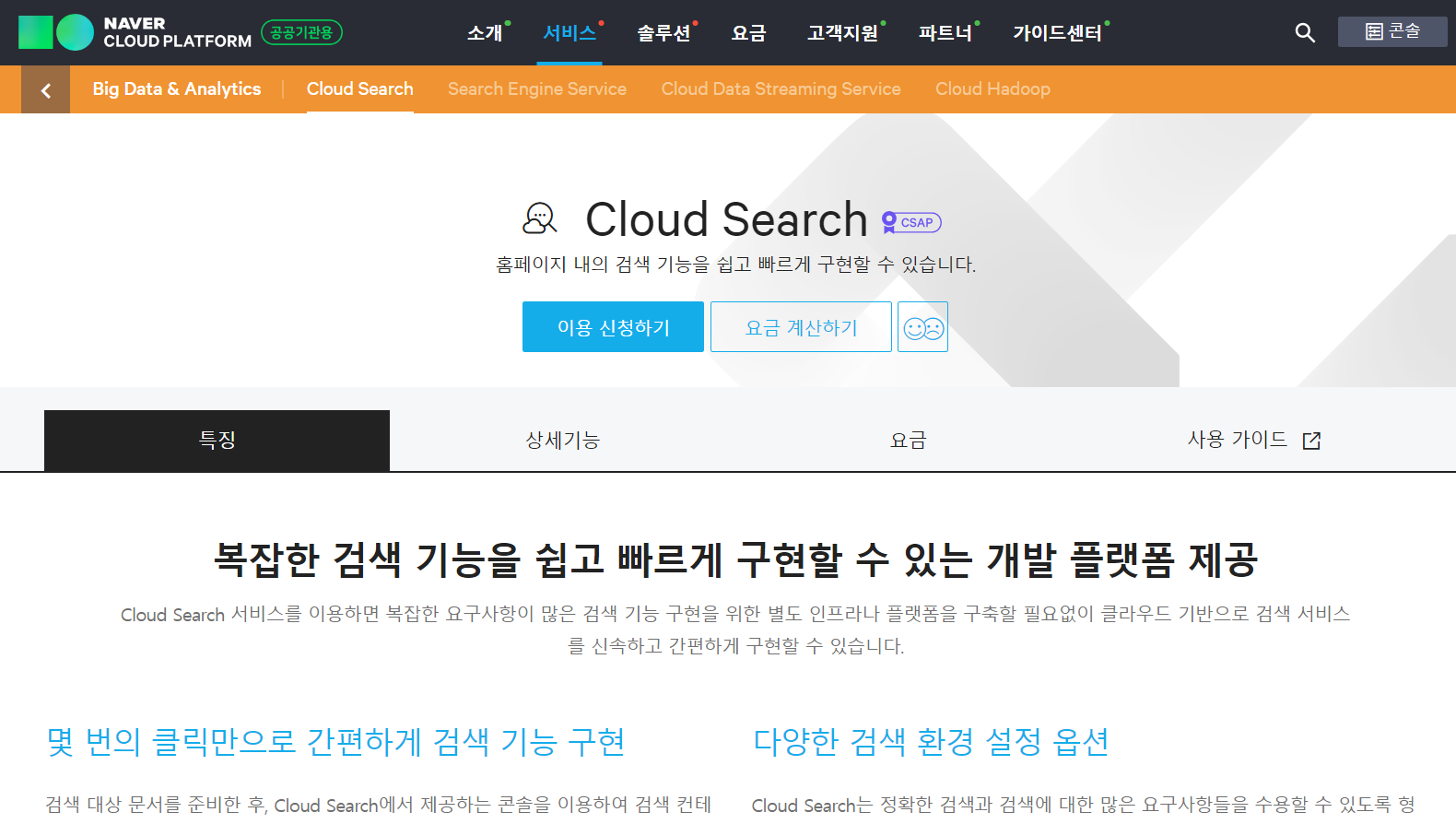Click the headline 복잡한 검색 기능을 쉽고 빠르게
The width and height of the screenshot is (1456, 824).
click(x=735, y=559)
